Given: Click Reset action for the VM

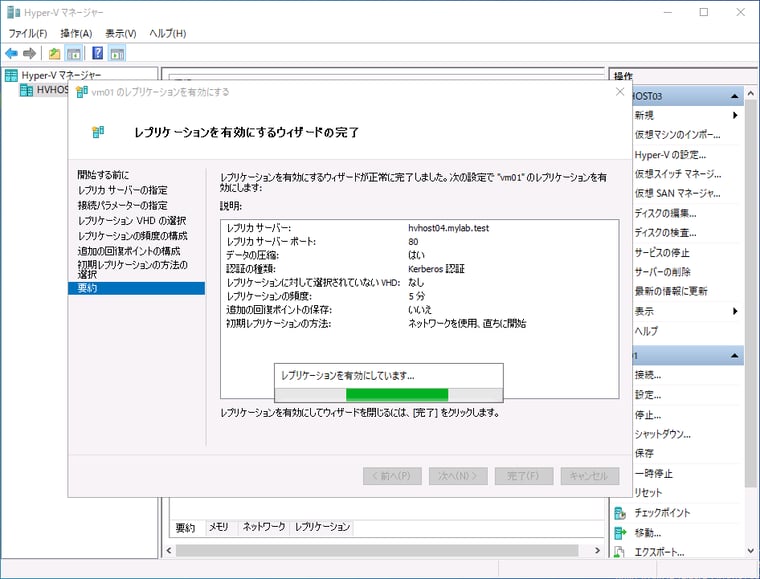Looking at the screenshot, I should click(x=648, y=493).
